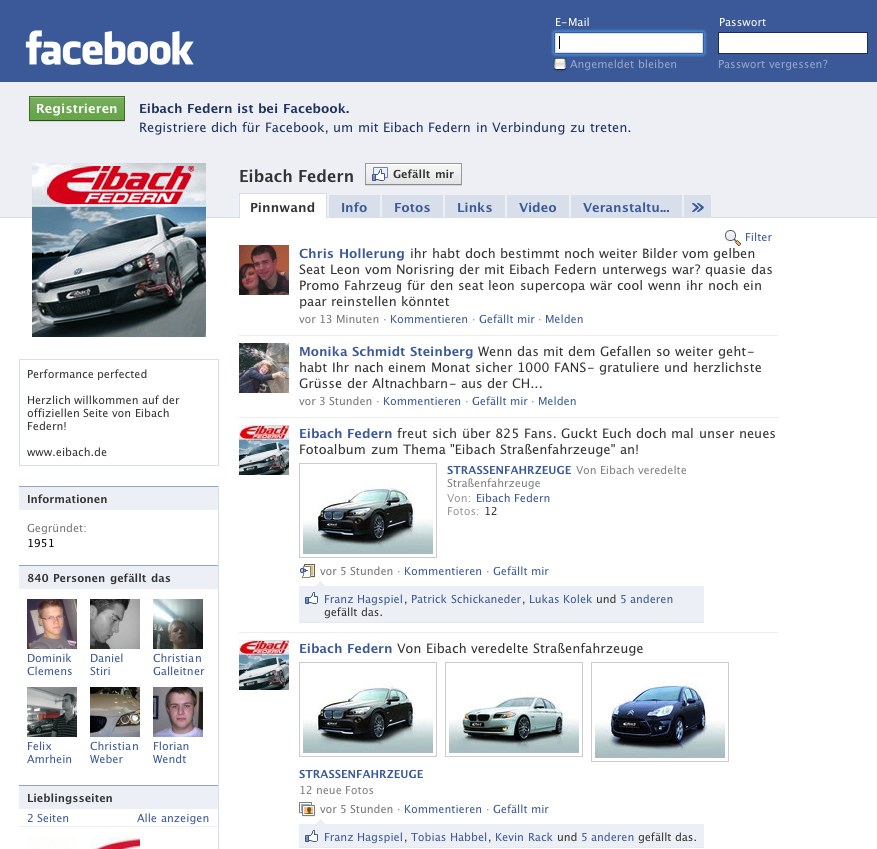Open the Info tab

click(x=354, y=207)
